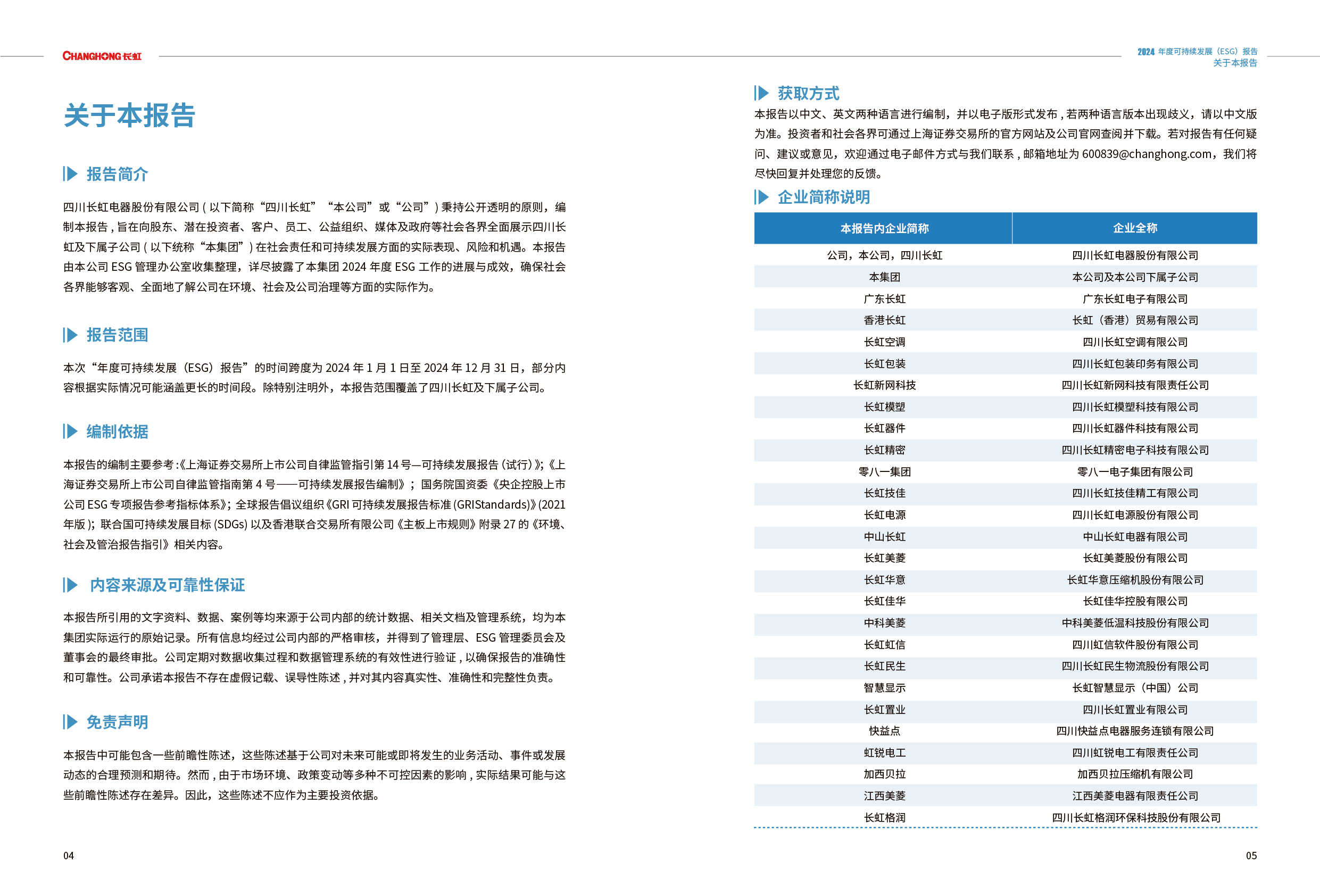This screenshot has height=896, width=1320.
Task: Click the cell 长虹美菱
Action: click(x=884, y=558)
